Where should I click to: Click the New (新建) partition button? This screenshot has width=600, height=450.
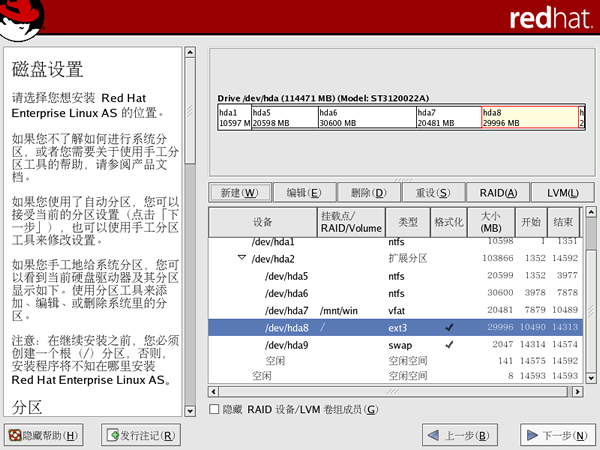click(x=240, y=192)
